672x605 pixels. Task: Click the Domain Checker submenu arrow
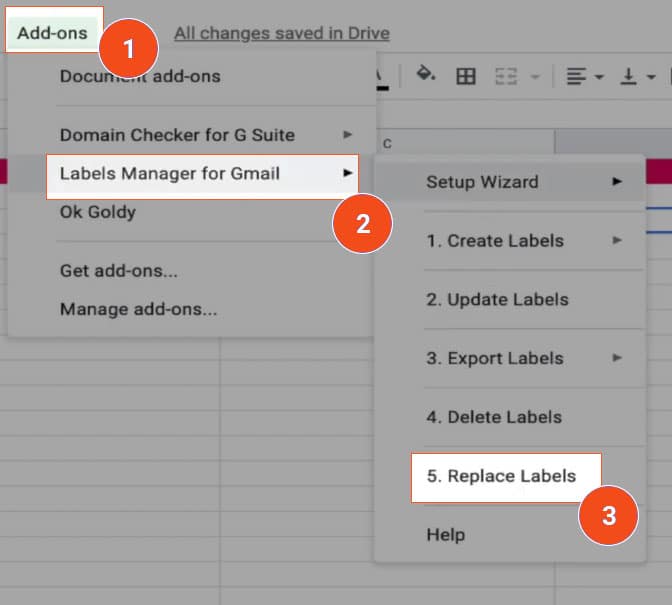tap(348, 135)
